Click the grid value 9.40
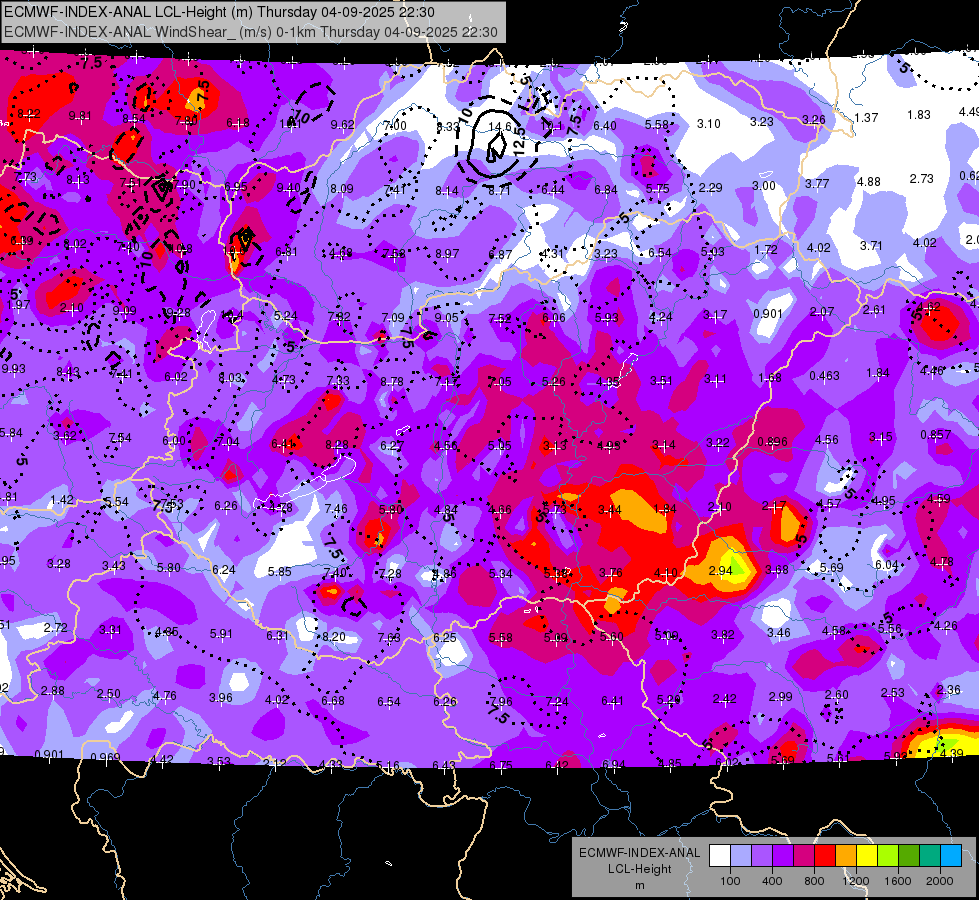Screen dimensions: 979x900 tap(288, 187)
